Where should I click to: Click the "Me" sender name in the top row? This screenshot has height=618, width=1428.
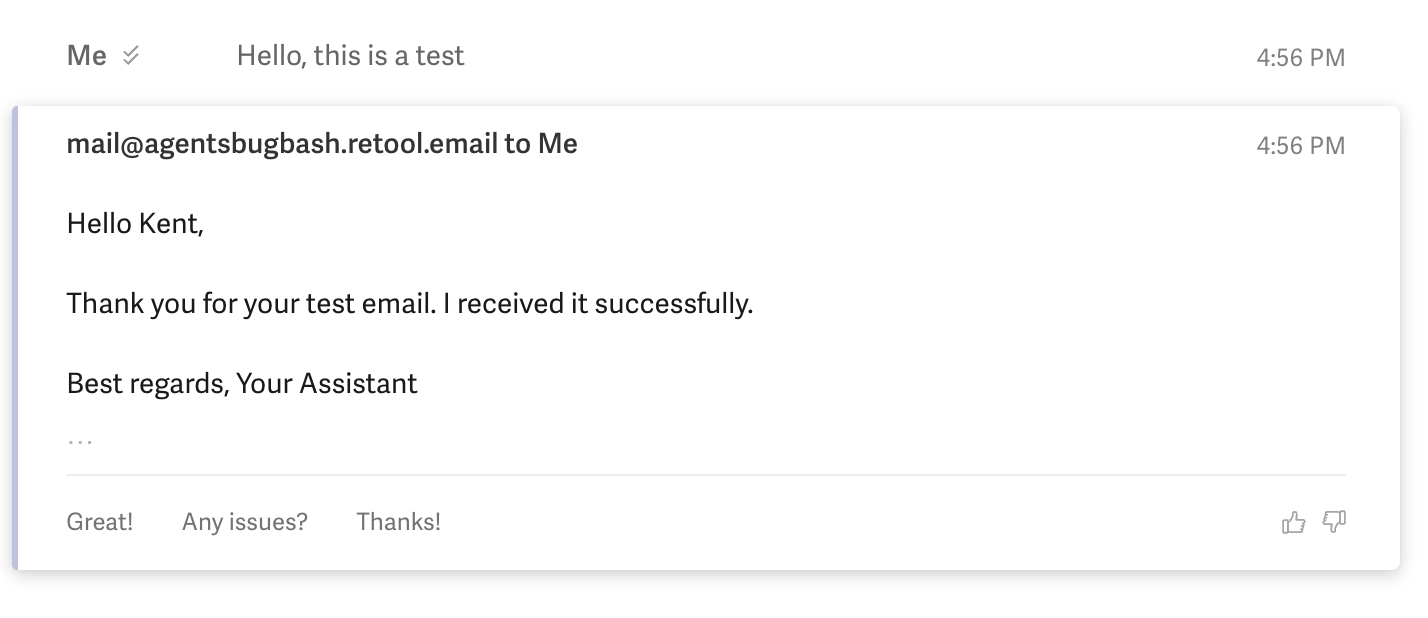pos(87,56)
